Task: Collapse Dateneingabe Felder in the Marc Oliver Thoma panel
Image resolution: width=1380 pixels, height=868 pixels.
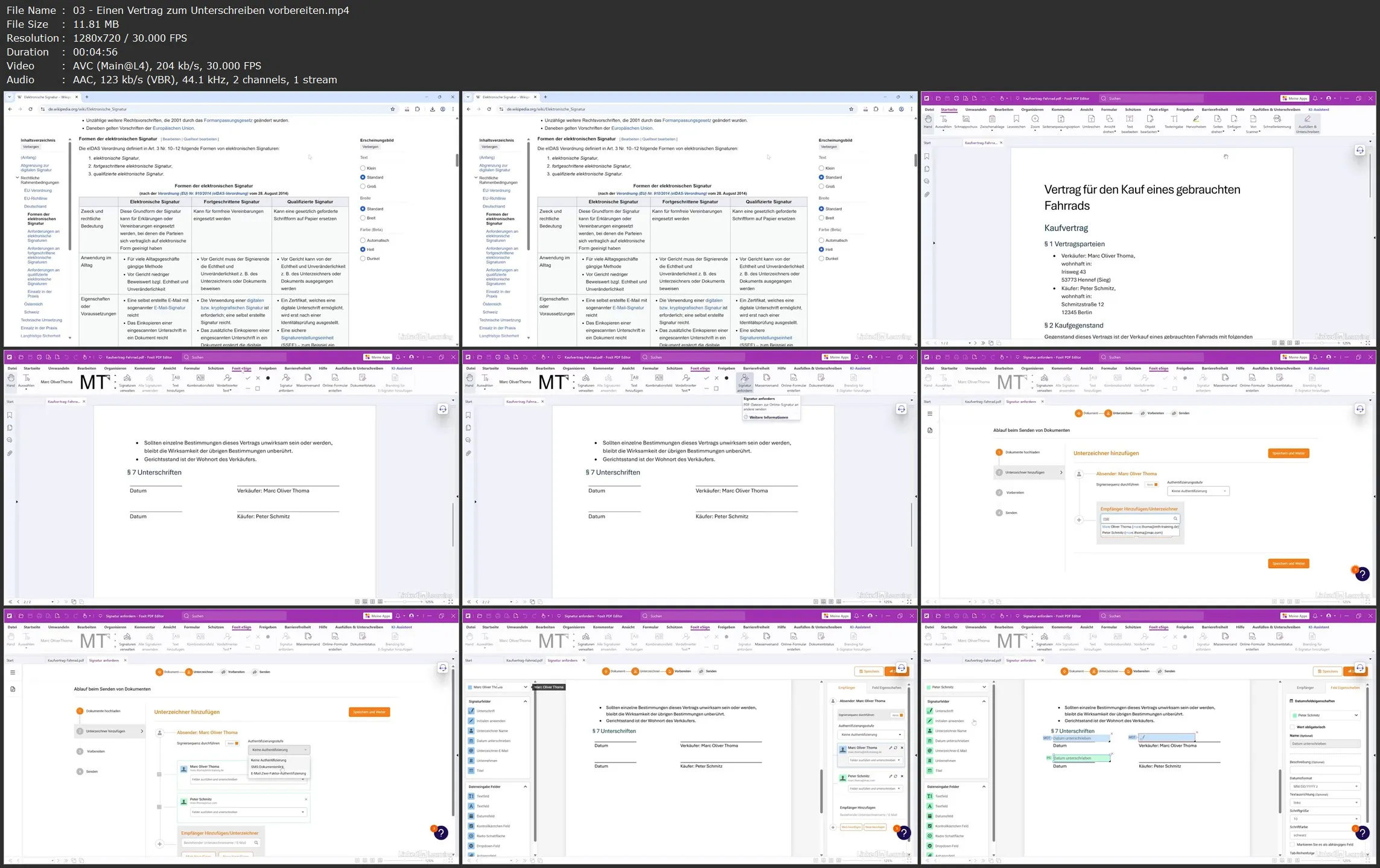Action: 525,787
